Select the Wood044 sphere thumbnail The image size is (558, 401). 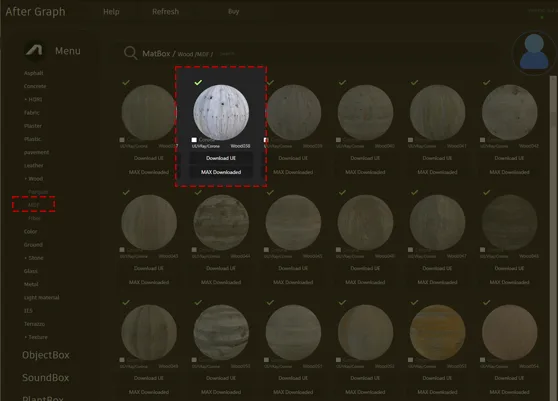(x=221, y=222)
